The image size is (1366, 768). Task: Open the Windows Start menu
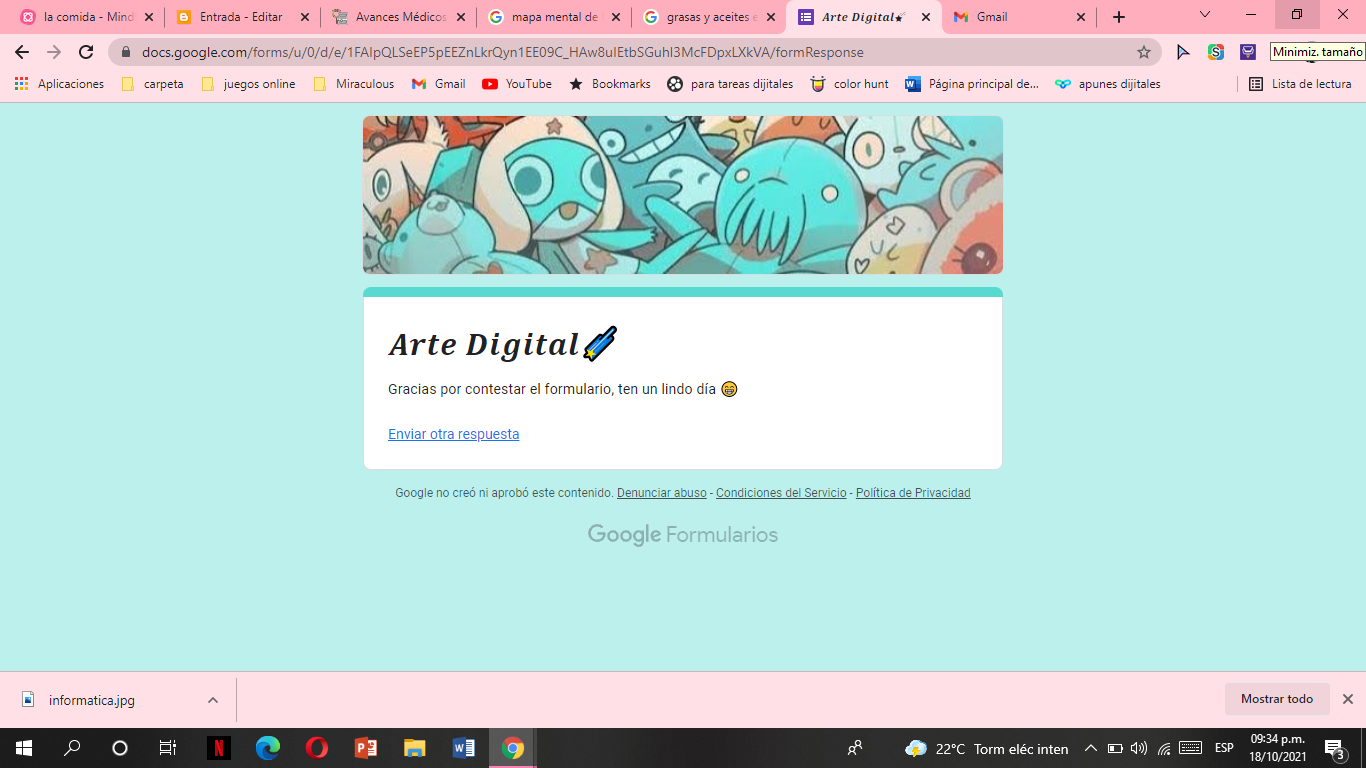[x=24, y=748]
